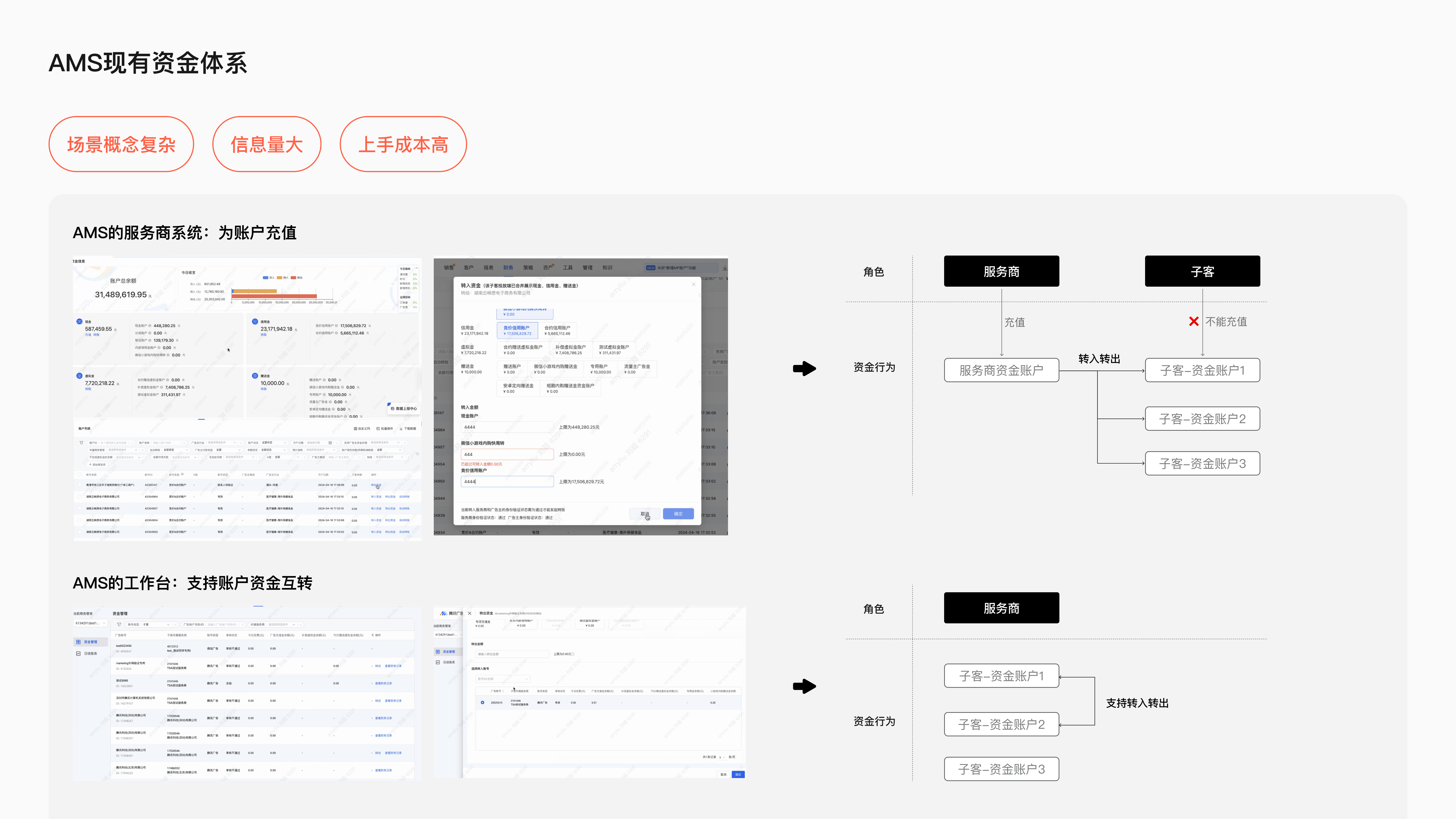Clear the 账号类型 子客 filter
The height and width of the screenshot is (819, 1456).
[x=175, y=625]
